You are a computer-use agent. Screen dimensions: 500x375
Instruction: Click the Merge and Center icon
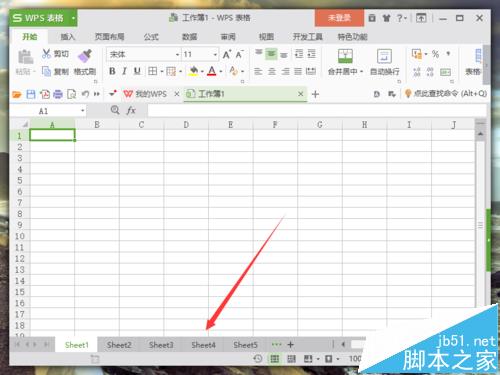pyautogui.click(x=345, y=56)
